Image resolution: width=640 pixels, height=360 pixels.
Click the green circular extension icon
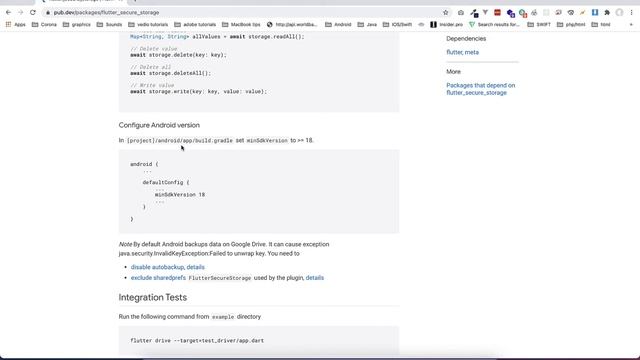click(x=522, y=13)
